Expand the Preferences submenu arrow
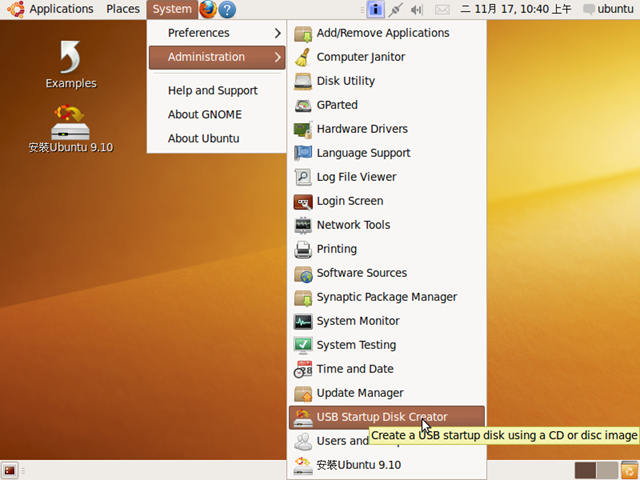This screenshot has height=480, width=640. coord(278,33)
